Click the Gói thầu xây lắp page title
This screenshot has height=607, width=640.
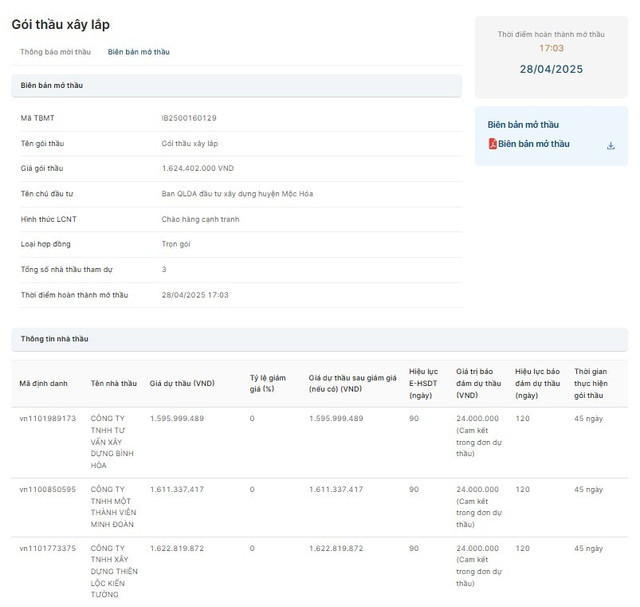click(x=59, y=23)
